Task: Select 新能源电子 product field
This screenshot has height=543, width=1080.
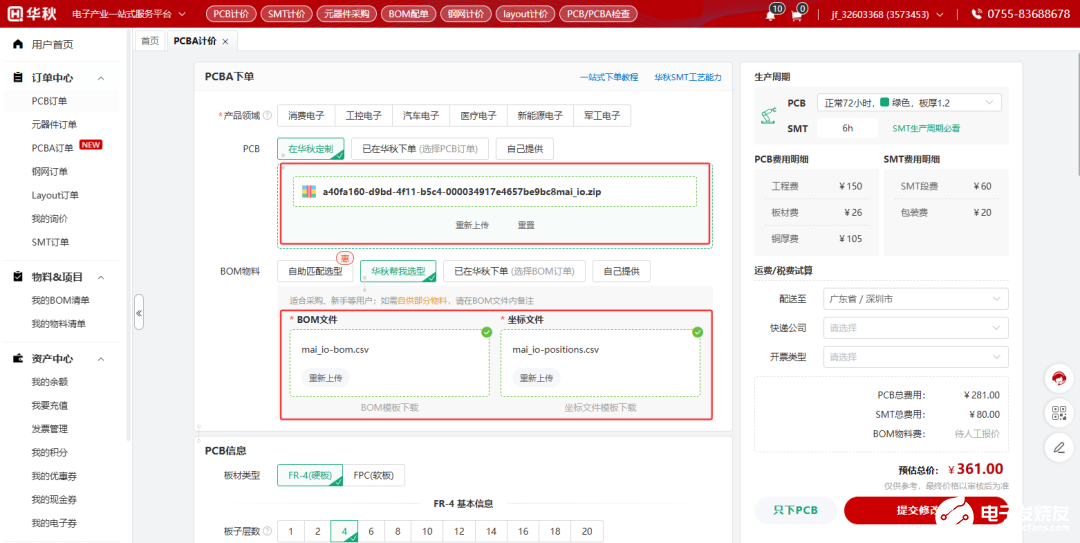Action: point(540,116)
